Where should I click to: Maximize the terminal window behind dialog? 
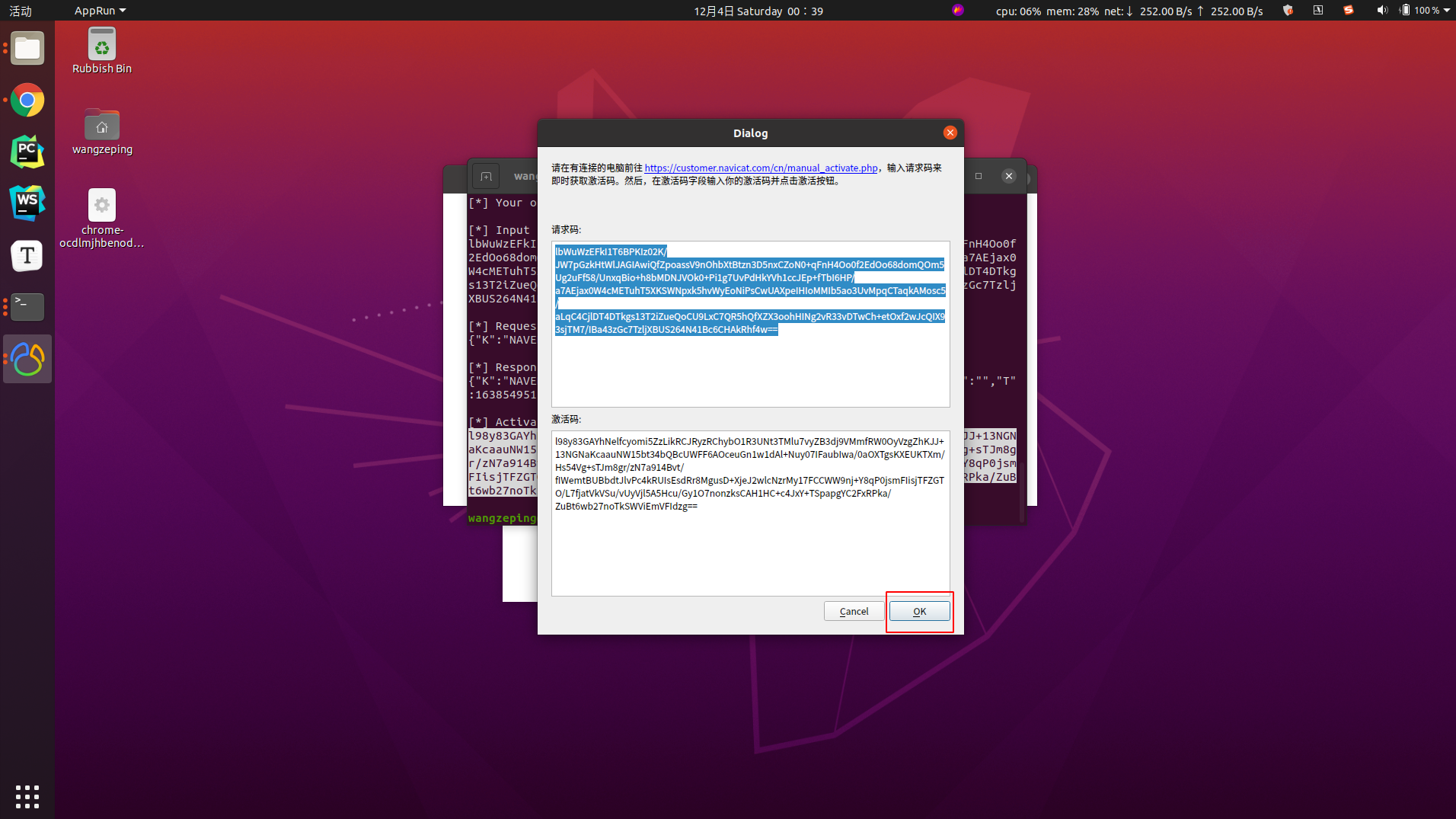tap(979, 176)
